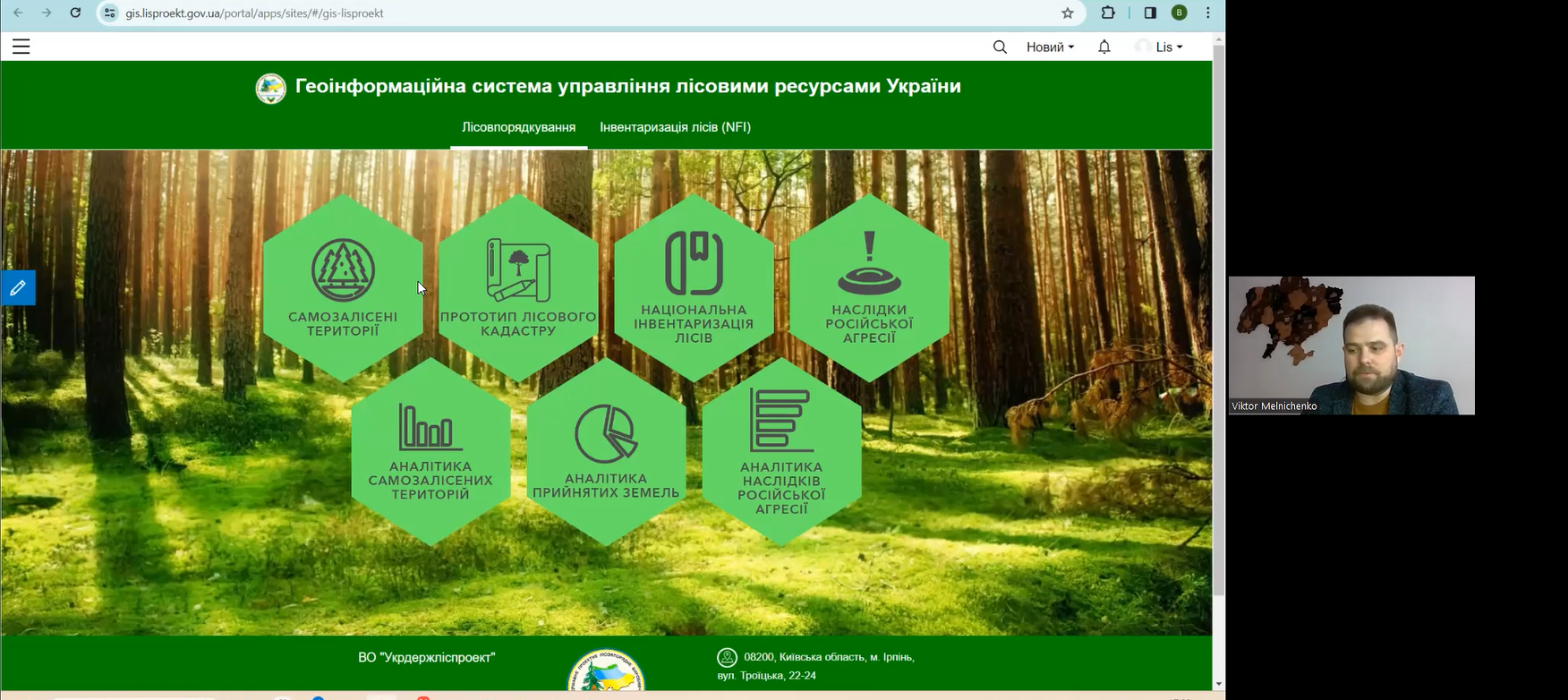Click the search magnifier icon
1568x700 pixels.
pyautogui.click(x=1000, y=47)
